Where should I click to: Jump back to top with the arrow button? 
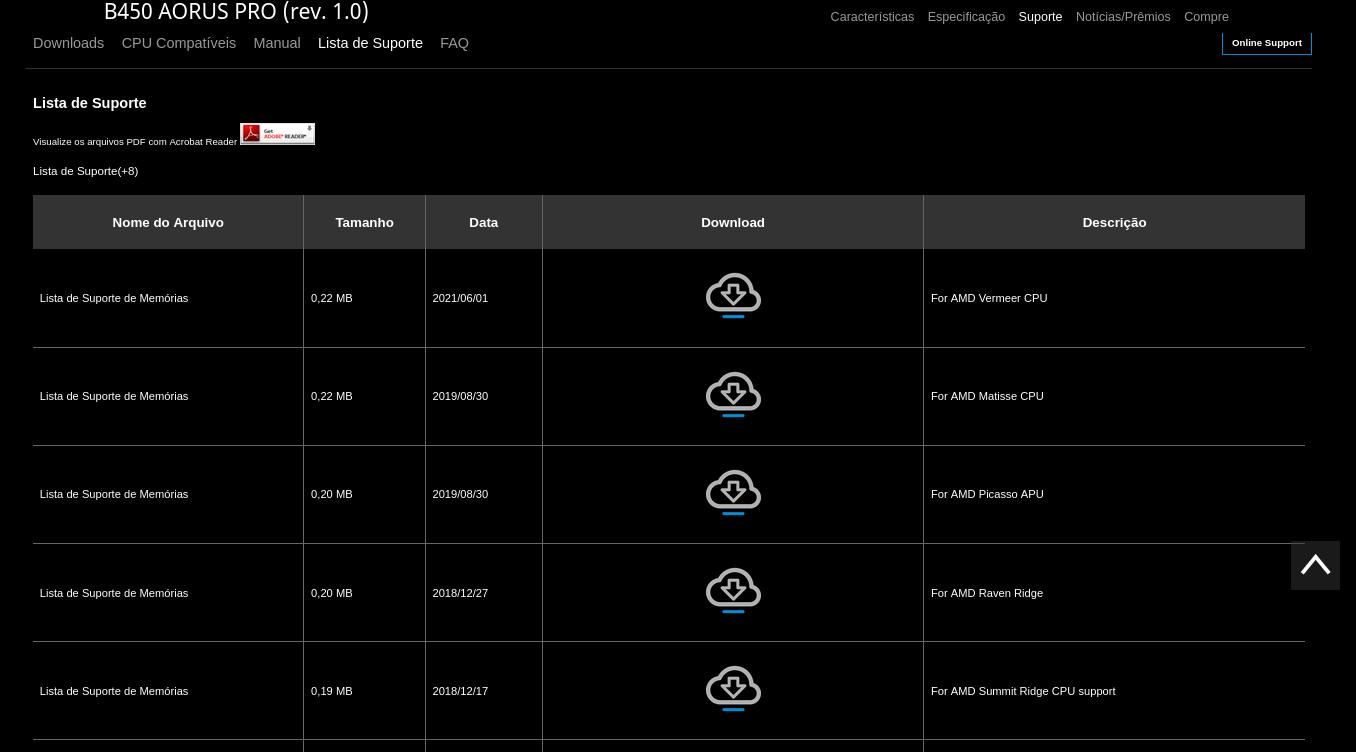click(x=1315, y=565)
